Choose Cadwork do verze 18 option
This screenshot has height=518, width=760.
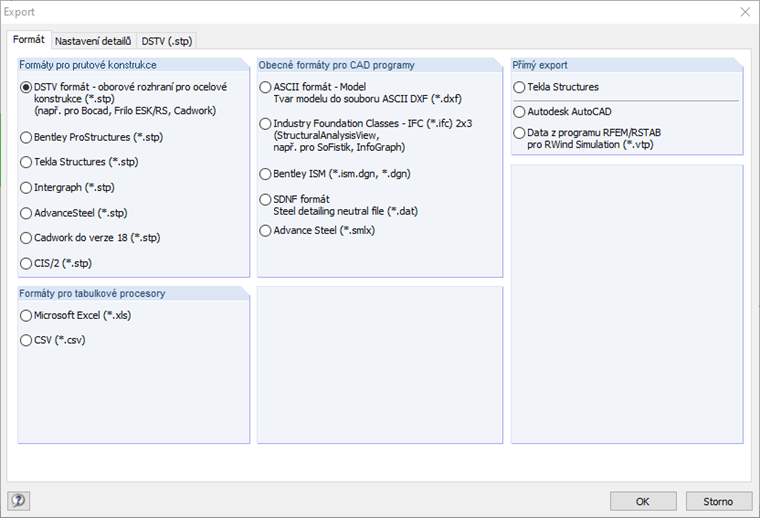[26, 238]
